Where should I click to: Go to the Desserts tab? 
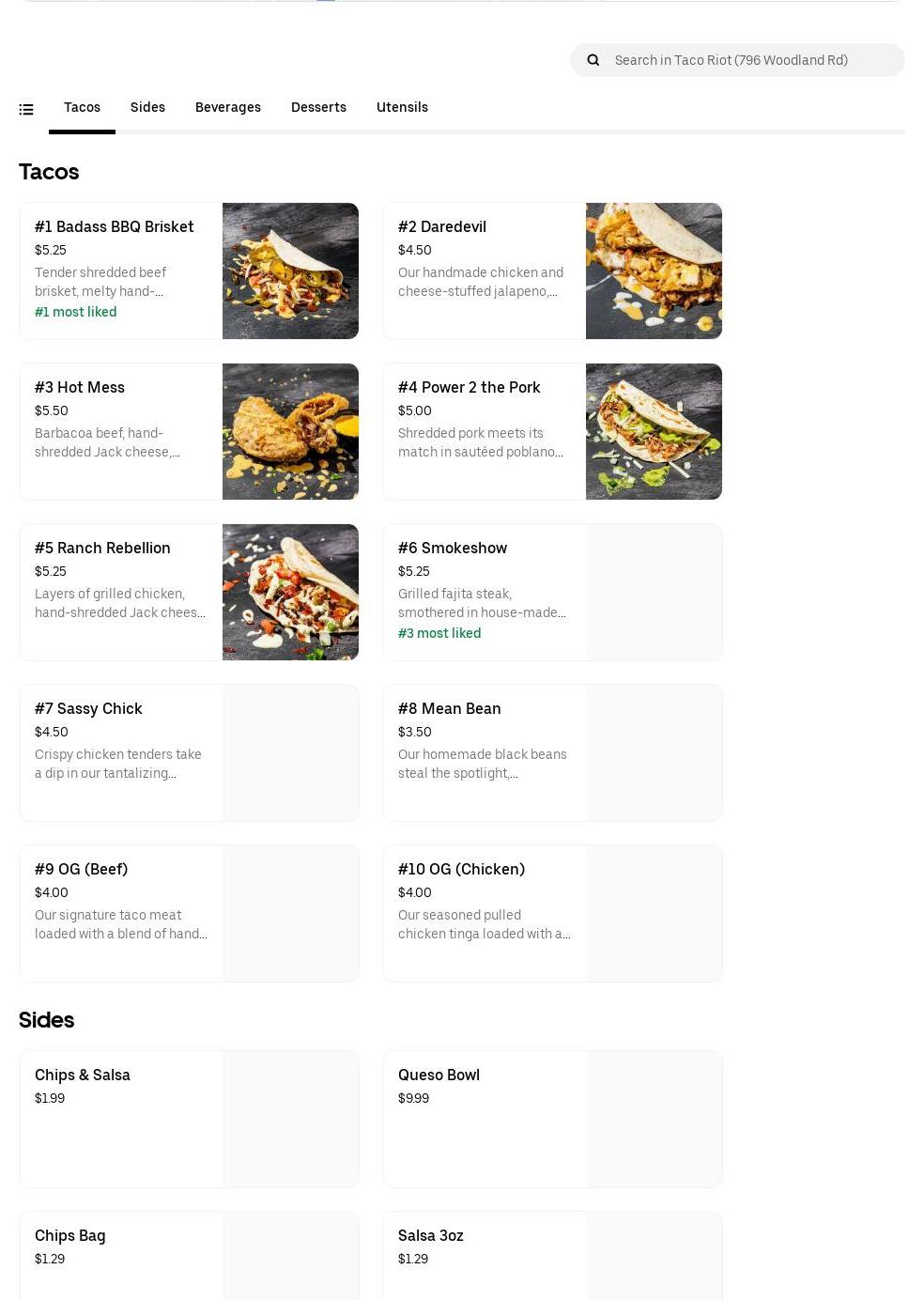click(318, 107)
